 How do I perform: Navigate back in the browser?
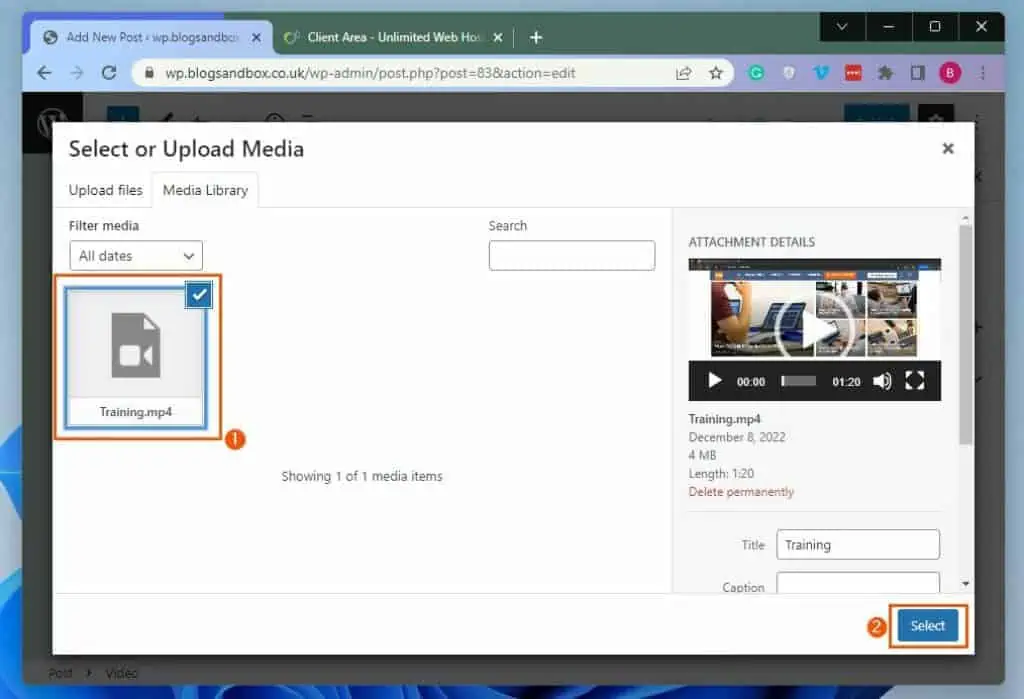pyautogui.click(x=45, y=72)
